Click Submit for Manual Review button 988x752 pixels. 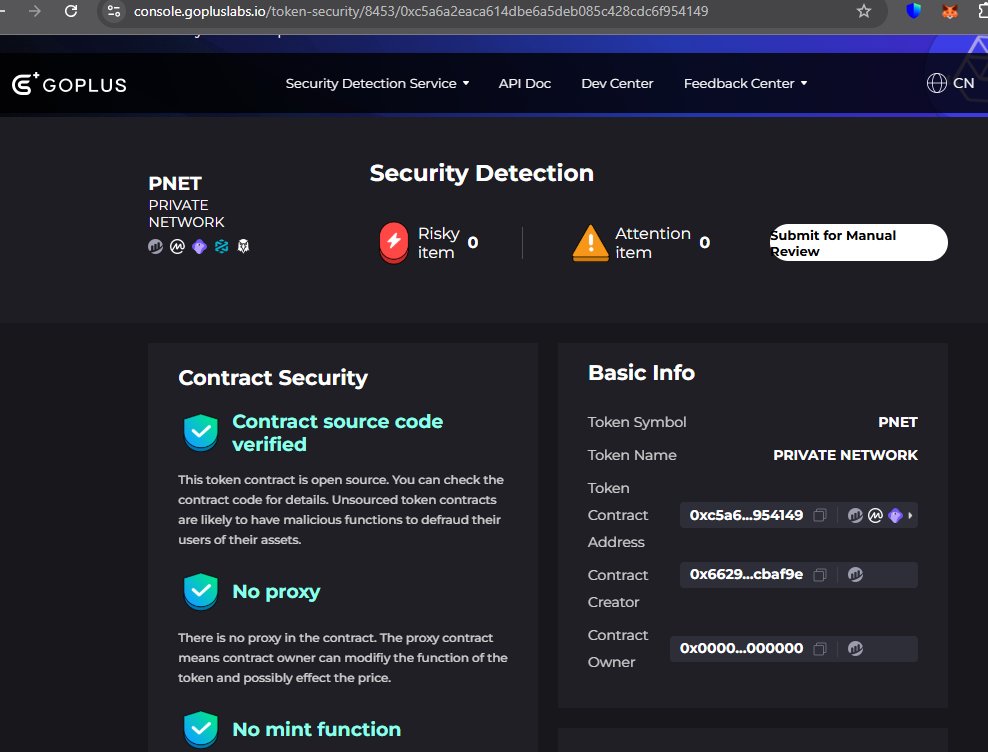point(858,243)
